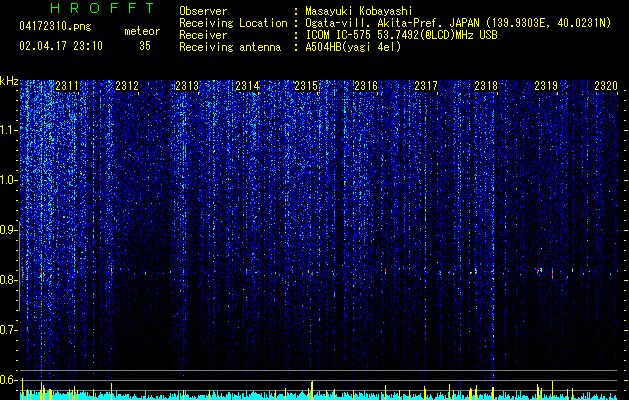Click the 2313 time marker

[187, 86]
